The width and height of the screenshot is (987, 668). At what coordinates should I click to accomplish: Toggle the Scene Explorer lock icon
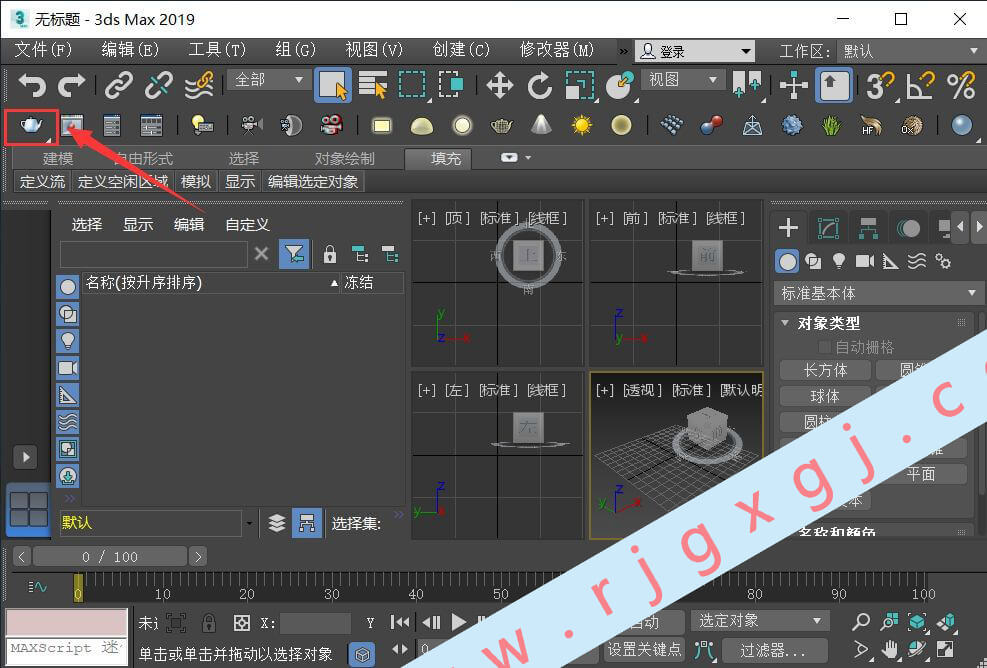[330, 254]
